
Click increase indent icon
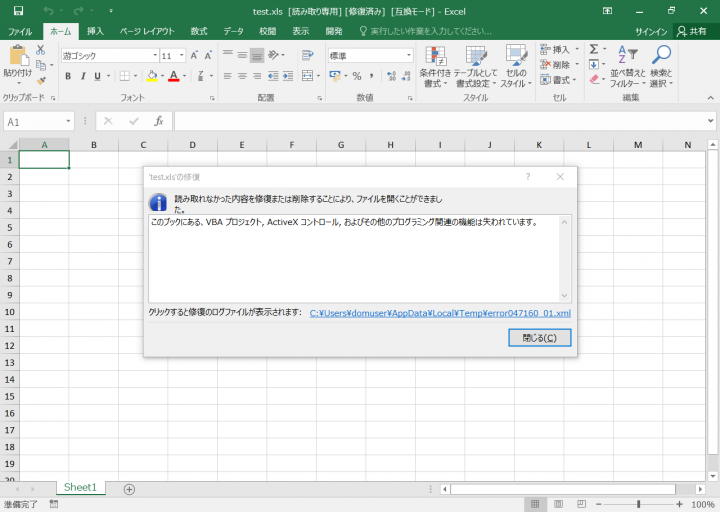click(288, 76)
